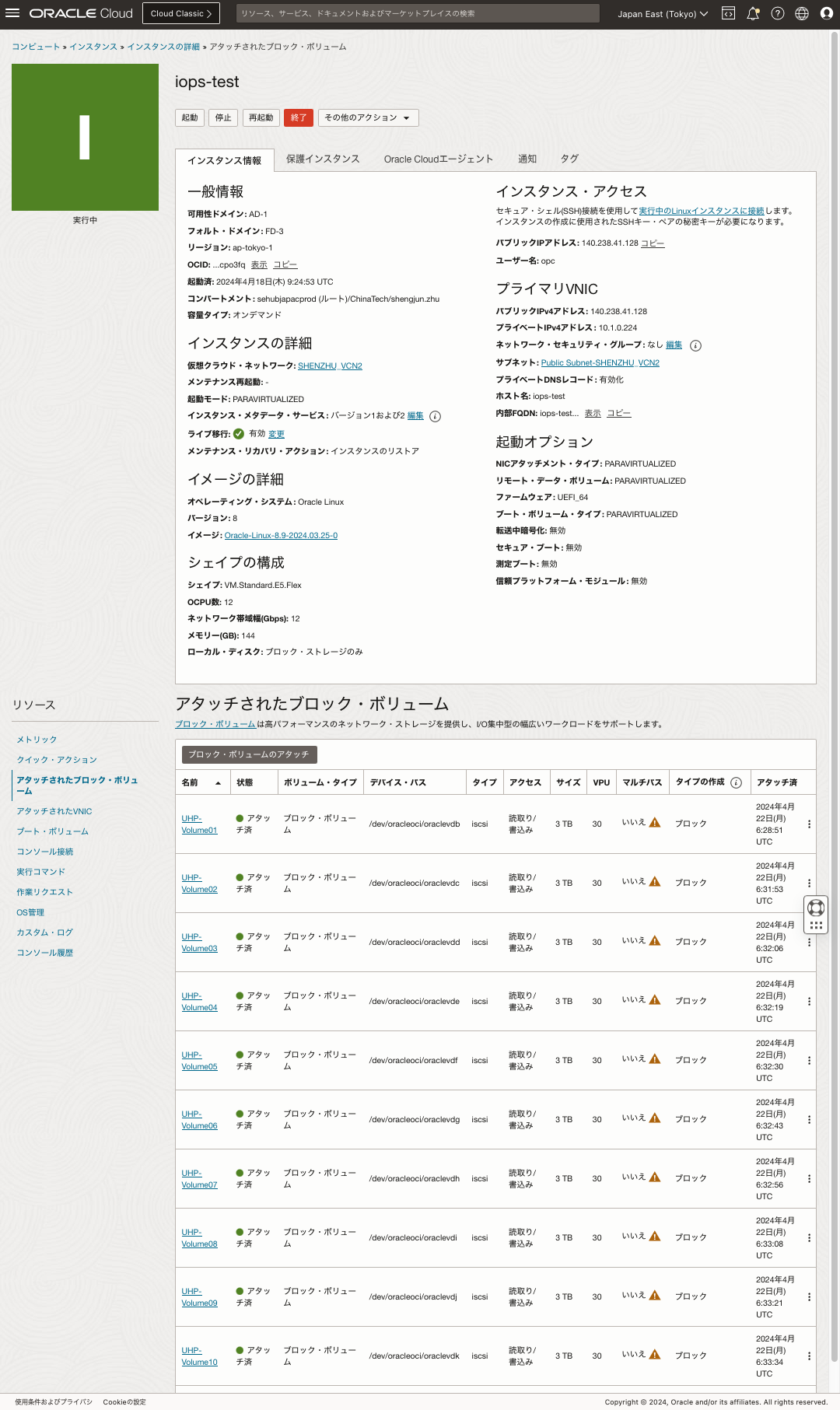Image resolution: width=840 pixels, height=1410 pixels.
Task: Click the コンピュート breadcrumb
Action: point(36,47)
